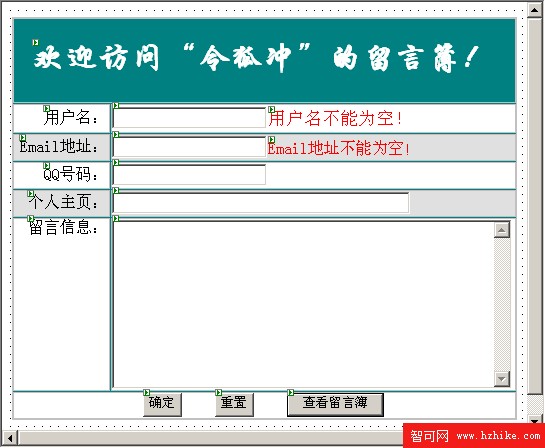The height and width of the screenshot is (448, 545).
Task: Click the control glyph on QQ号码 textbox
Action: point(116,163)
